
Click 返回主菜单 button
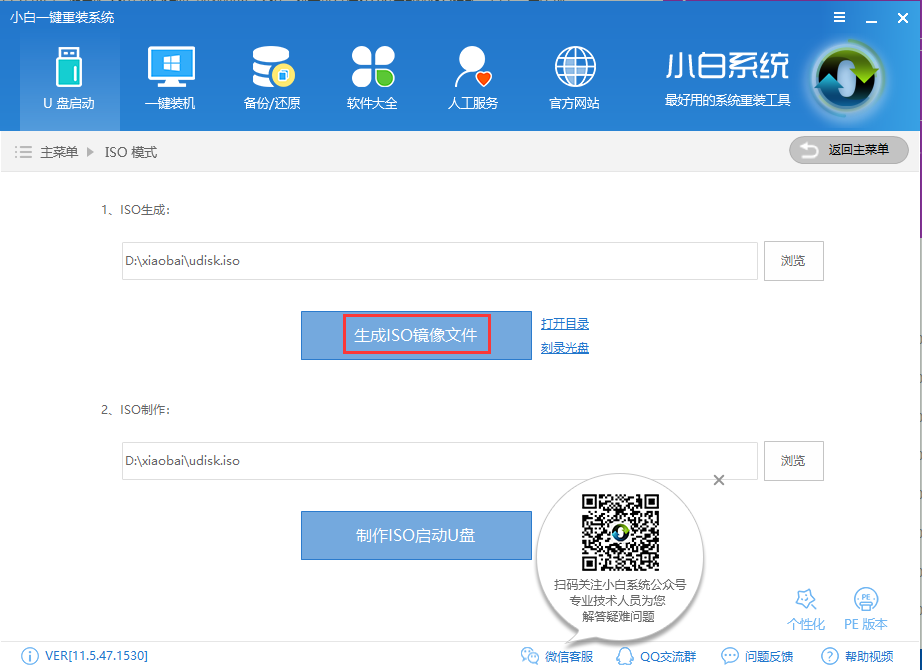(x=848, y=151)
